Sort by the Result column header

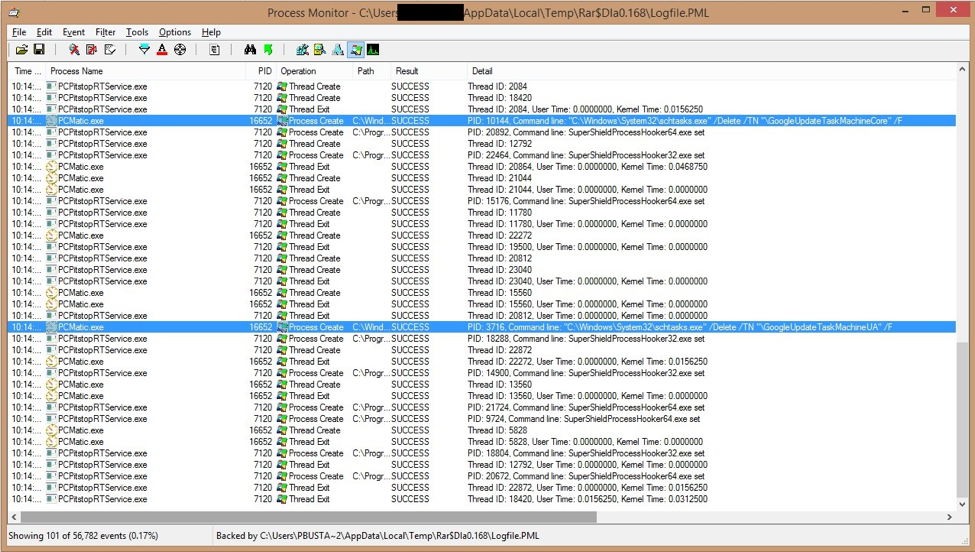point(428,71)
